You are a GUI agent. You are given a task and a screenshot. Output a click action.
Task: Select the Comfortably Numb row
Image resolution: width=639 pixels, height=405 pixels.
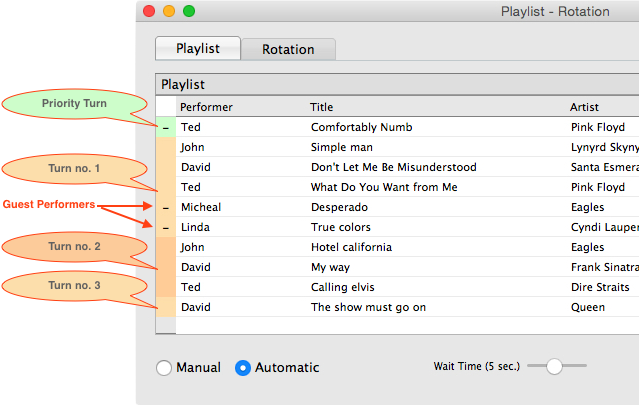pos(397,127)
